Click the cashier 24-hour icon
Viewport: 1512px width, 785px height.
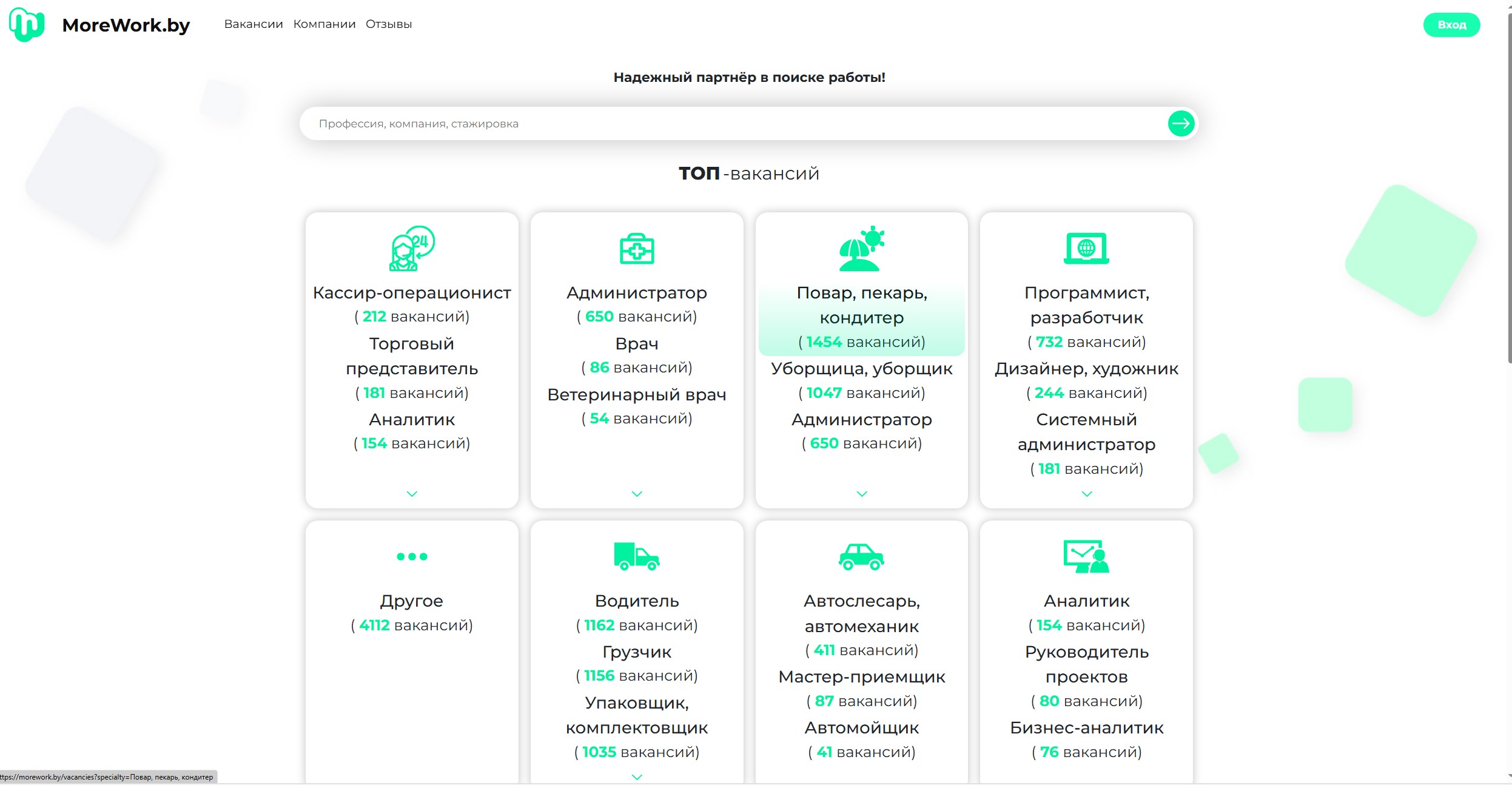[412, 248]
